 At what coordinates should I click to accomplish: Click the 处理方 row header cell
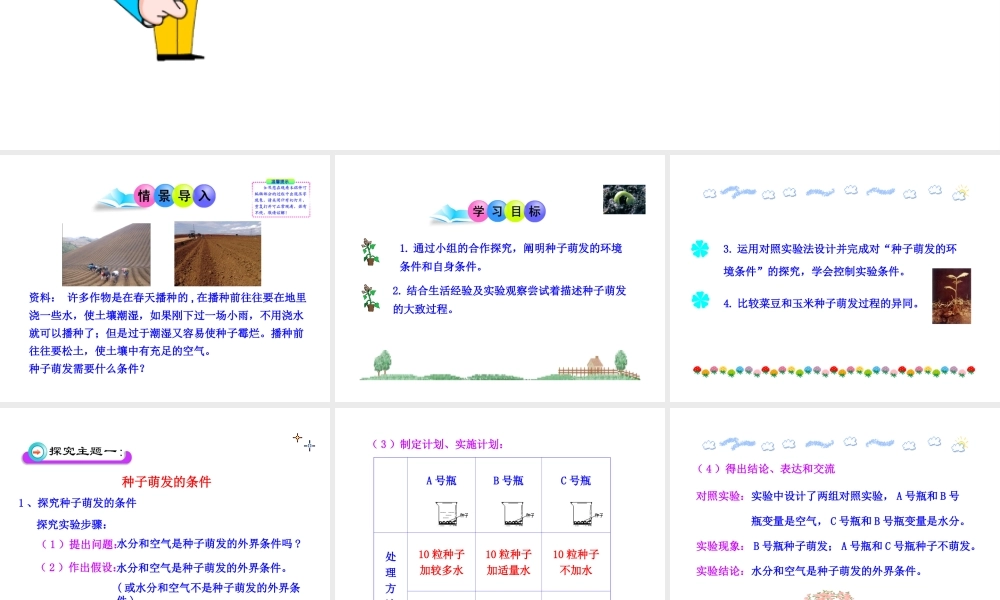[x=391, y=566]
